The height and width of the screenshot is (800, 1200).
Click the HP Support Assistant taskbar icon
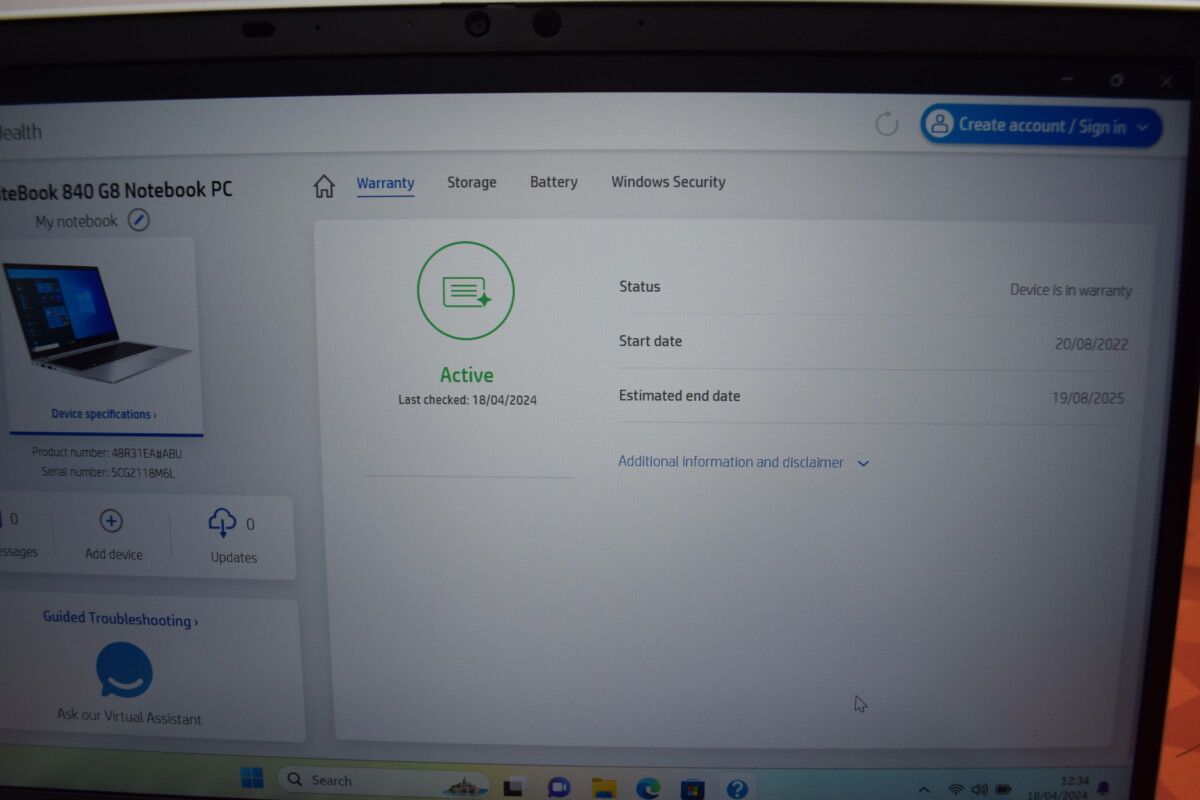pyautogui.click(x=737, y=789)
